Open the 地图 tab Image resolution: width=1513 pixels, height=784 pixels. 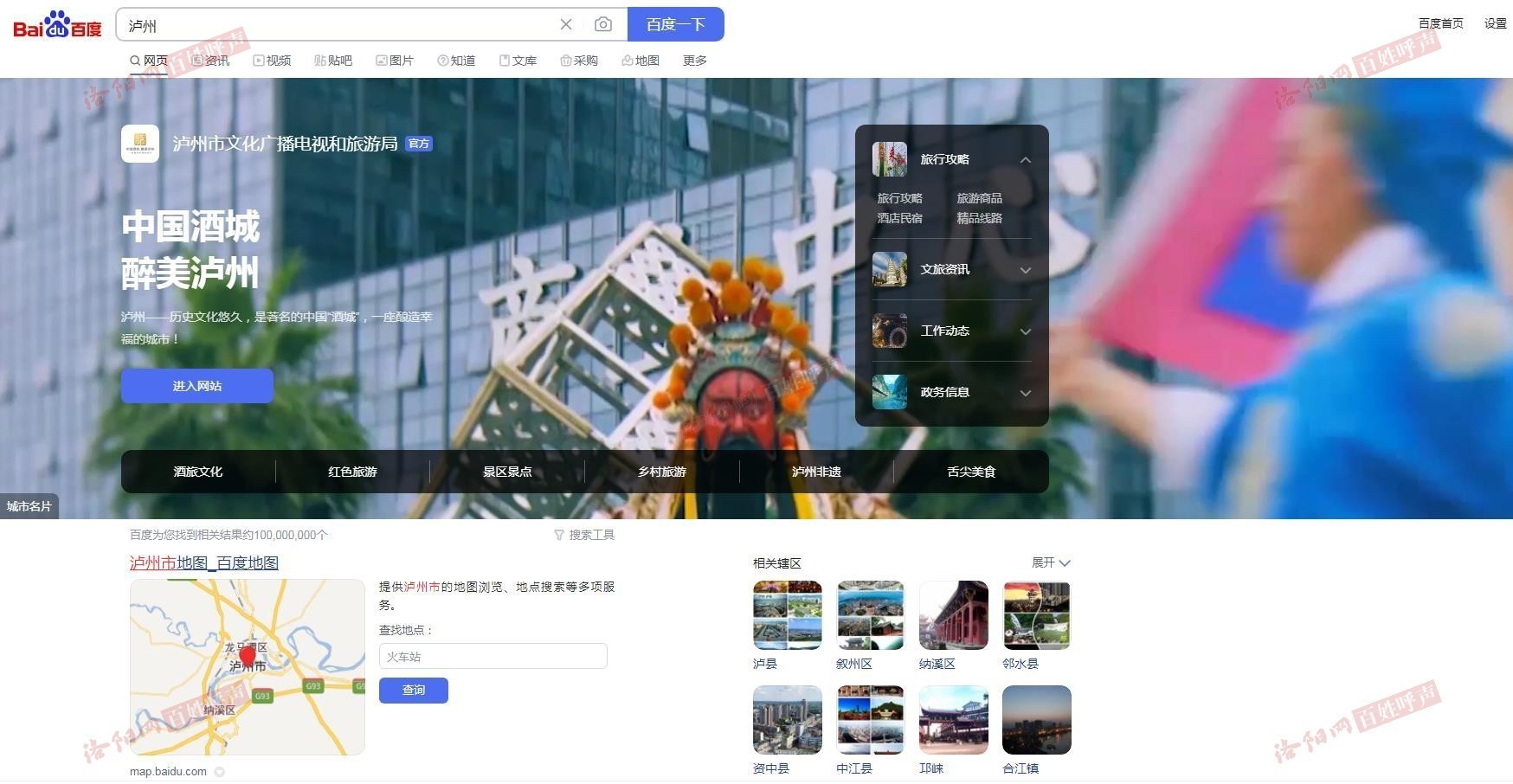(641, 61)
